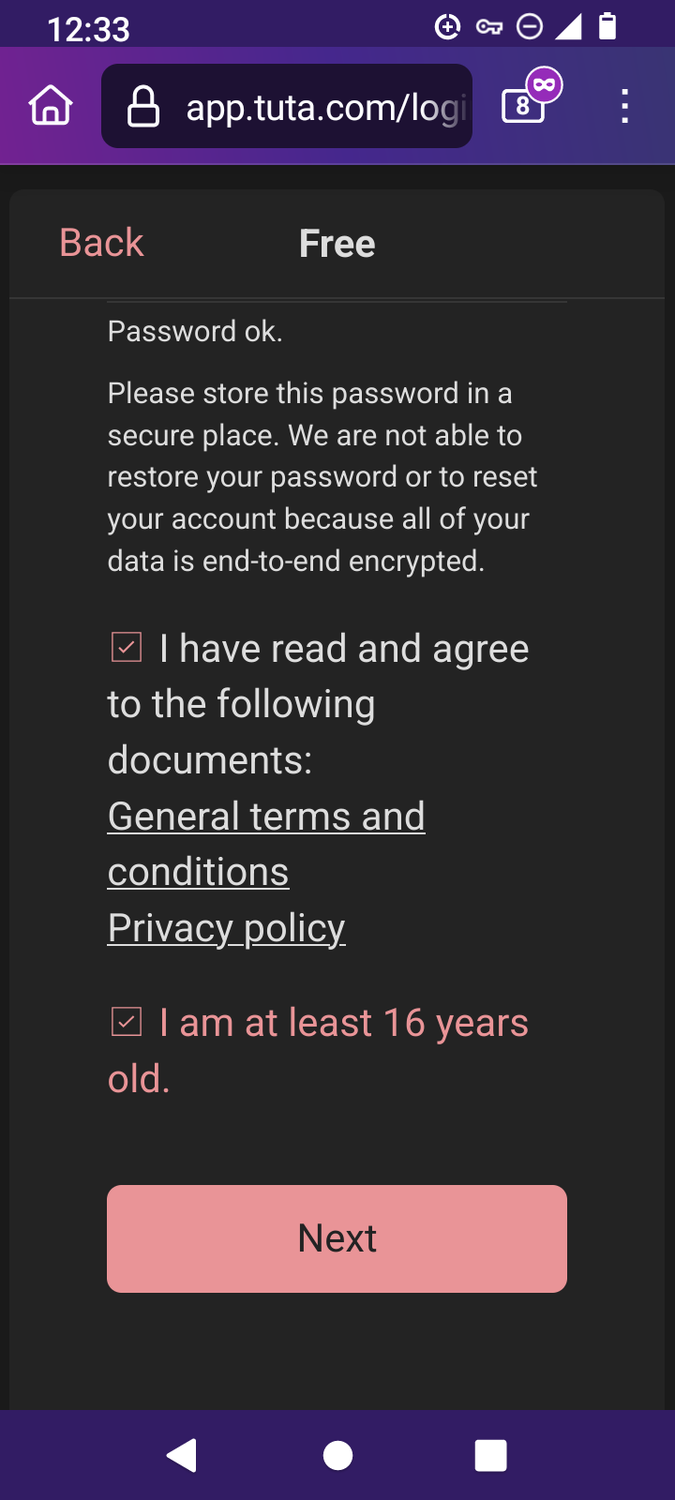This screenshot has width=675, height=1500.
Task: Tap the key icon in the status bar
Action: [489, 27]
